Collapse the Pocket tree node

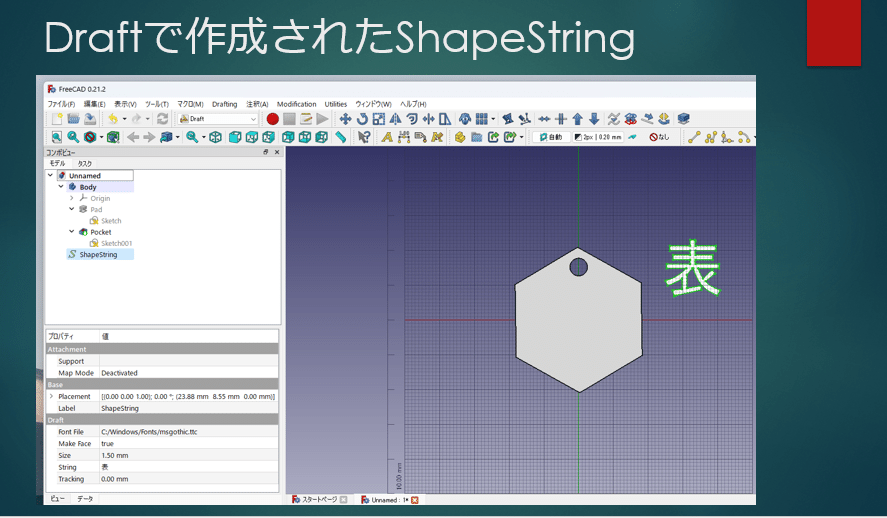(72, 232)
